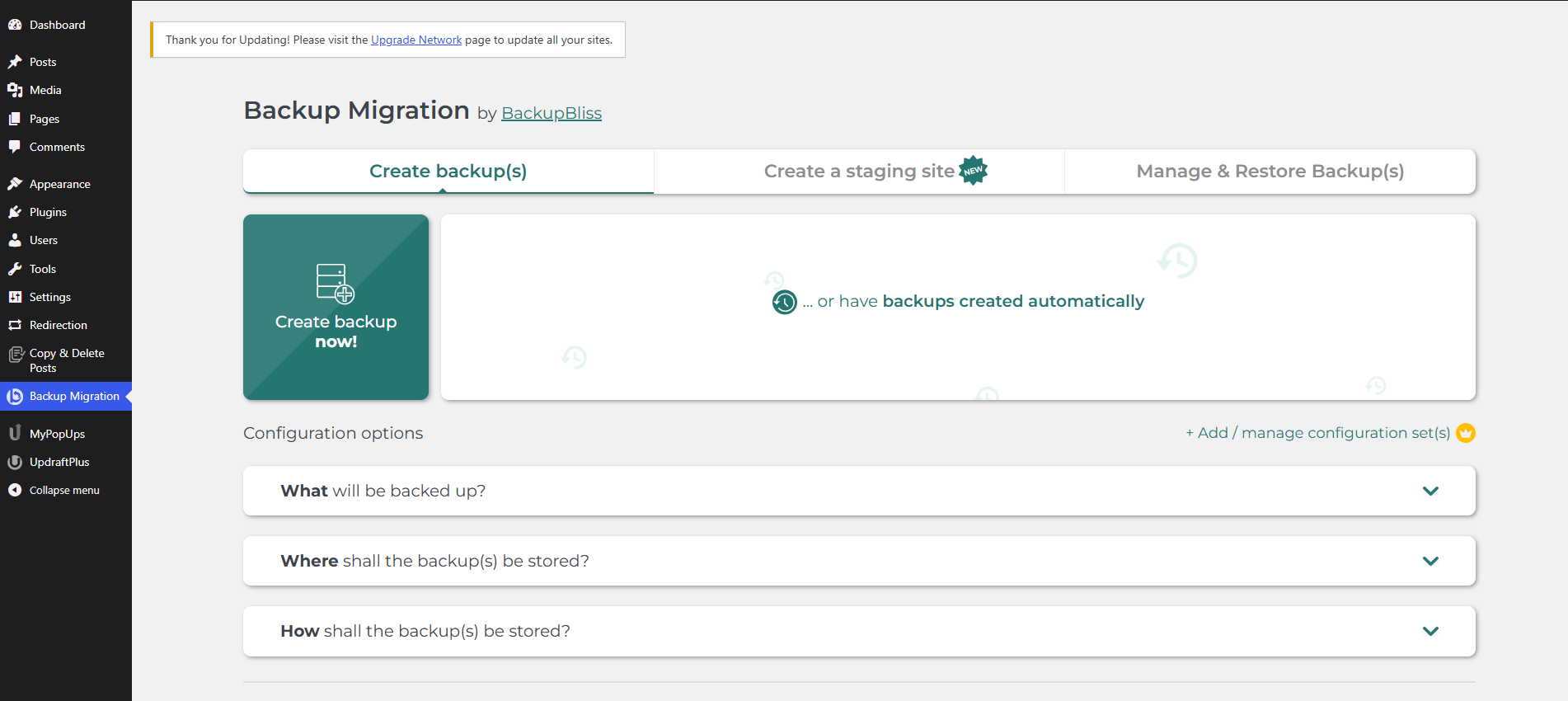The height and width of the screenshot is (701, 1568).
Task: Open the Upgrade Network link
Action: pos(416,40)
